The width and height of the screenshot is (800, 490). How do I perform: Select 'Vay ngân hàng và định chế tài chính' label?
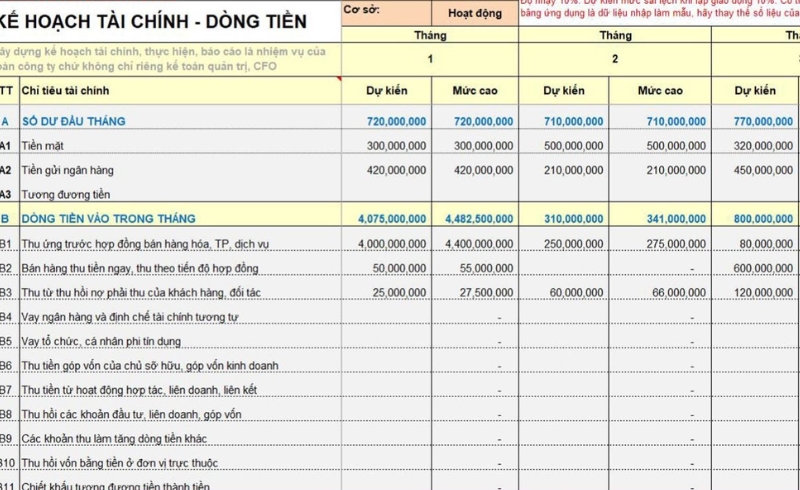130,317
